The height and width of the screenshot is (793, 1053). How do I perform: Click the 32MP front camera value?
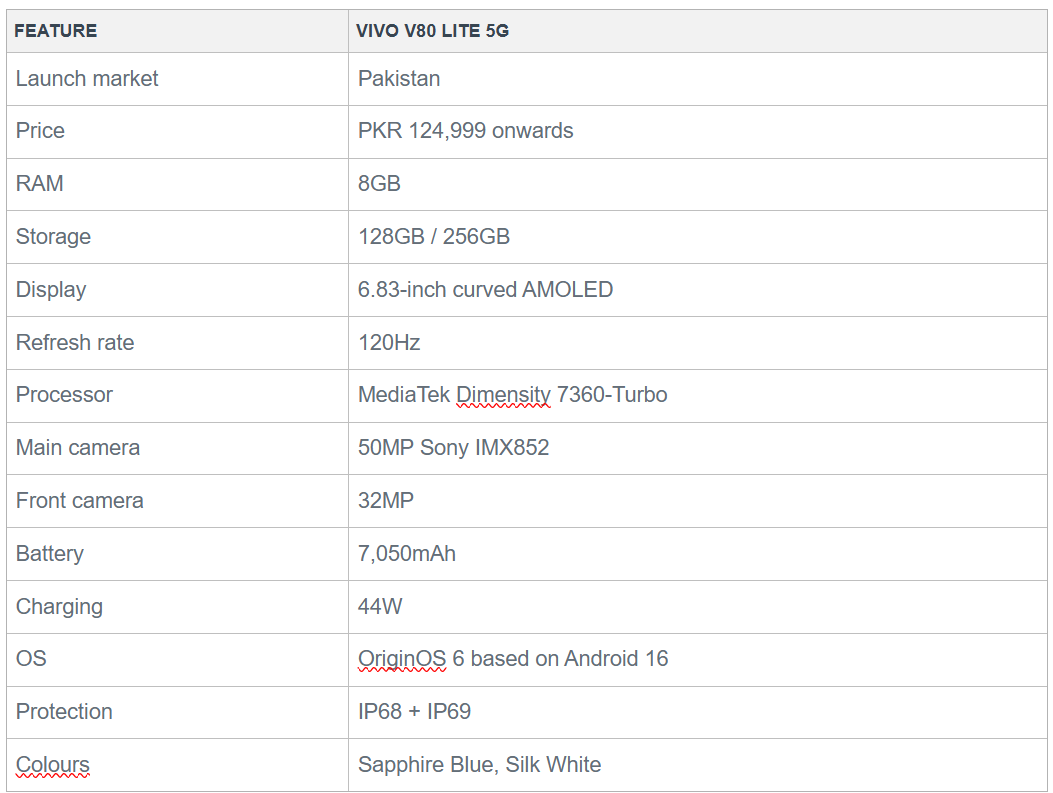coord(386,500)
